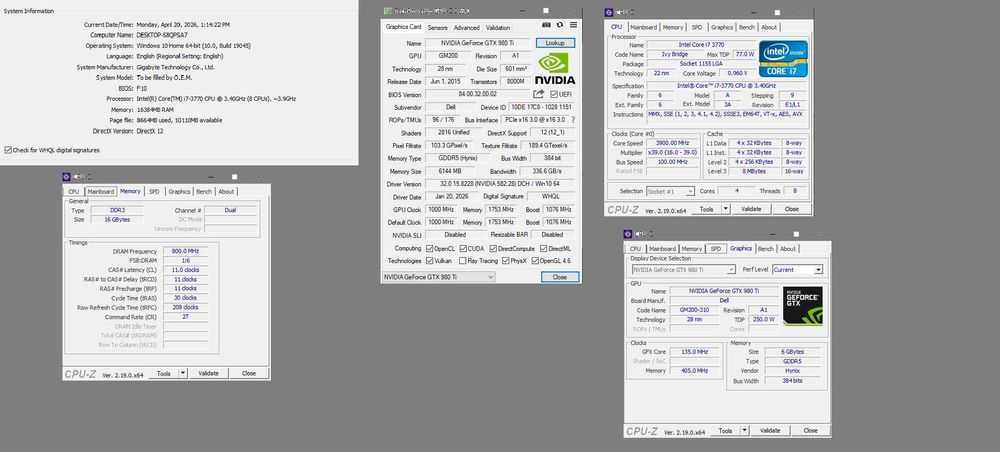Click Tools button in the CPU tab window
Viewport: 1000px width, 452px height.
click(x=706, y=208)
